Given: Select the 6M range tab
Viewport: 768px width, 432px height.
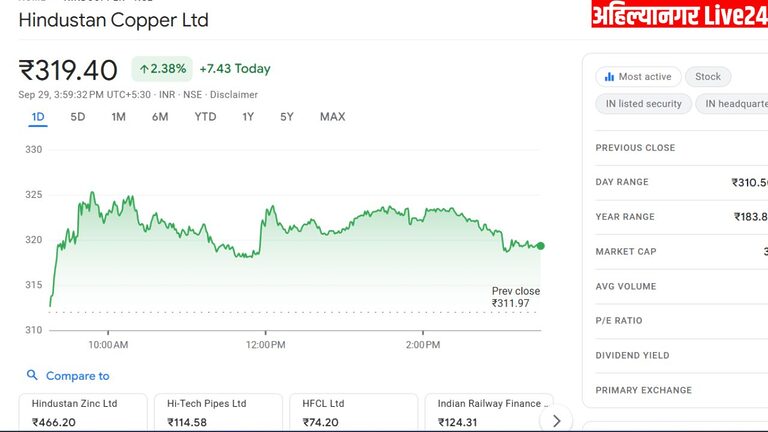Looking at the screenshot, I should coord(160,117).
